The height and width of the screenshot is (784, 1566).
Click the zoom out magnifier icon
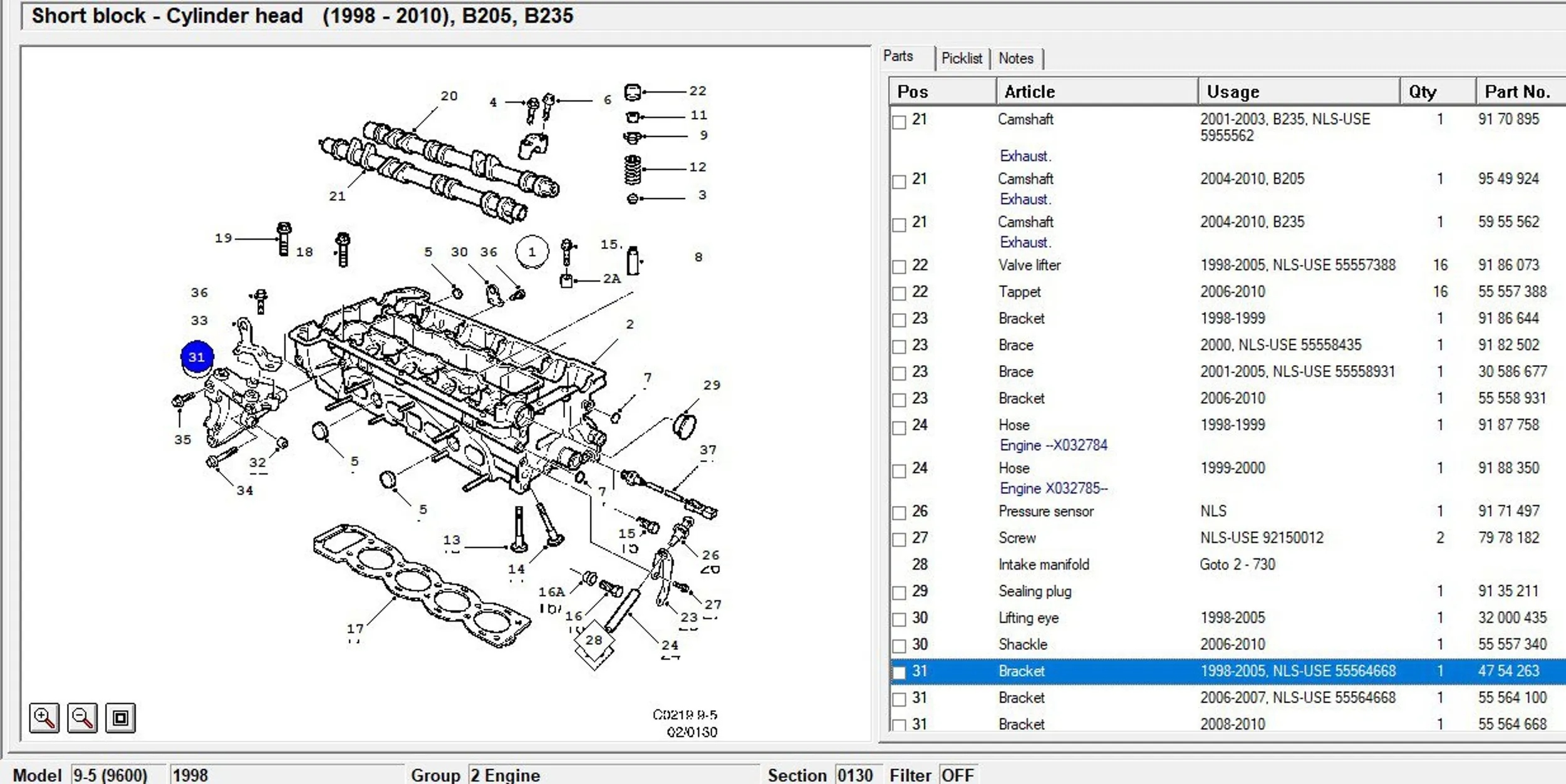[83, 718]
